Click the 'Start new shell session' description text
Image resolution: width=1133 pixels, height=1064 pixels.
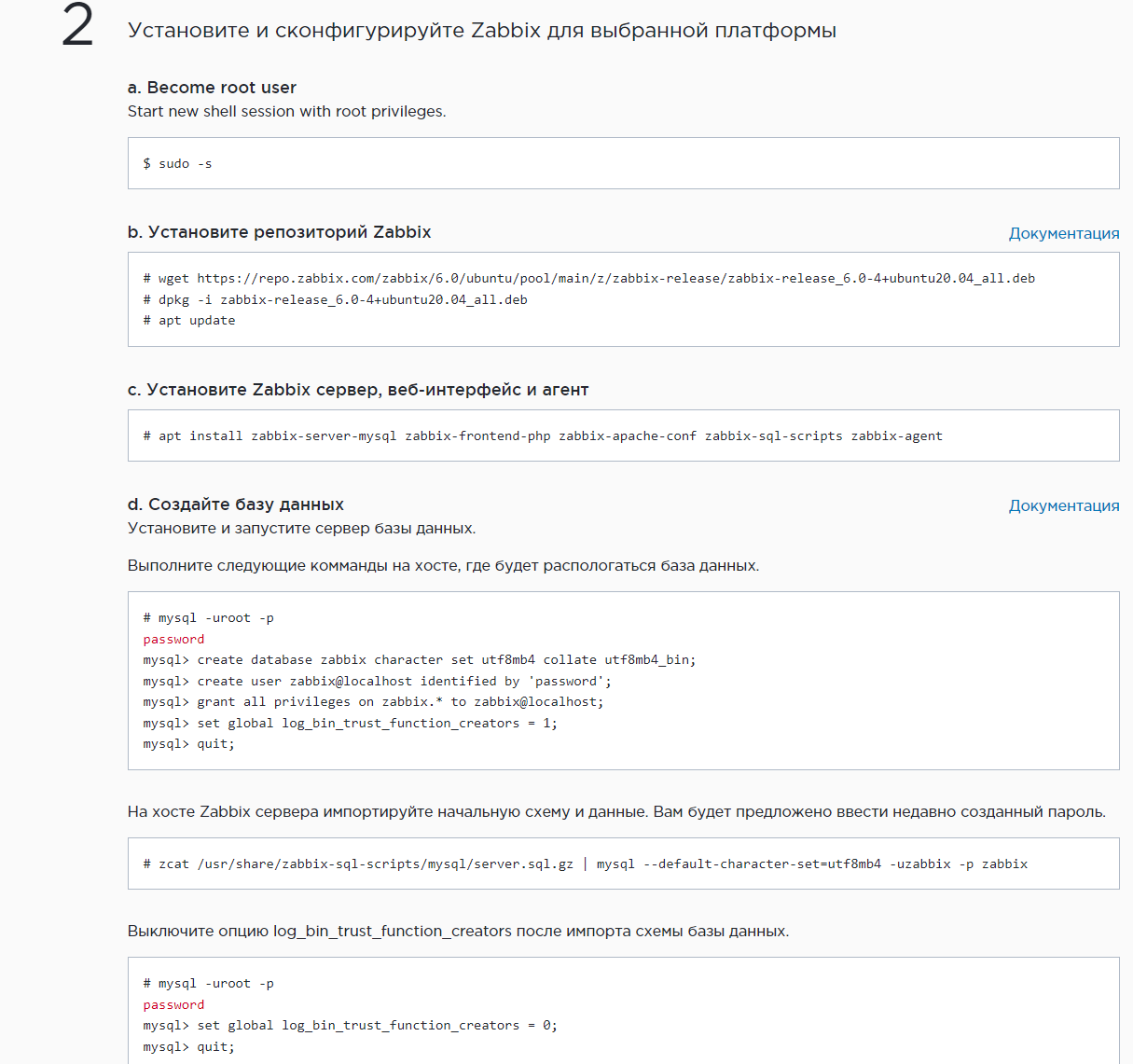286,112
